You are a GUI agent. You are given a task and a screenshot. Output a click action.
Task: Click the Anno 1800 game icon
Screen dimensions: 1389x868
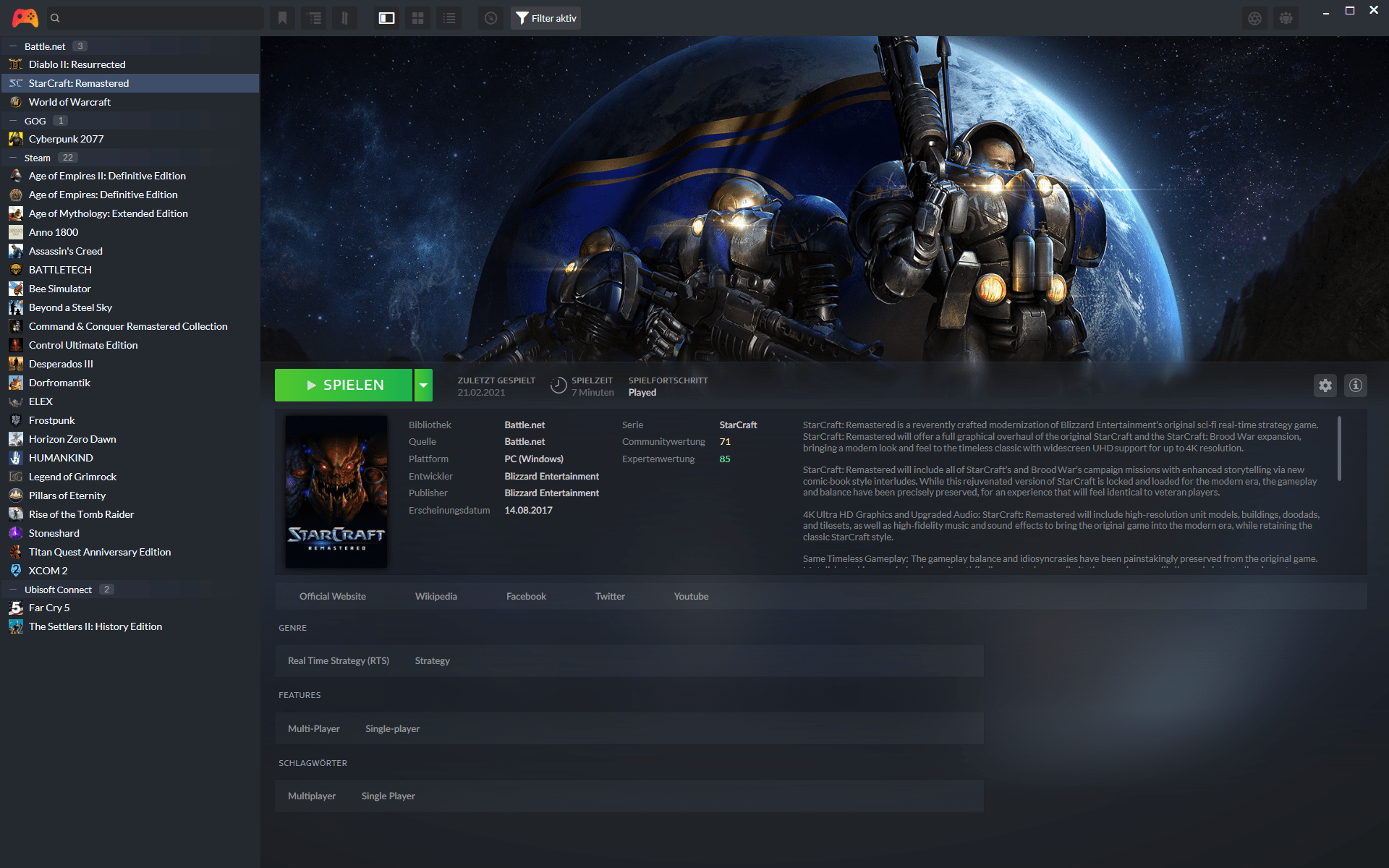pyautogui.click(x=16, y=232)
